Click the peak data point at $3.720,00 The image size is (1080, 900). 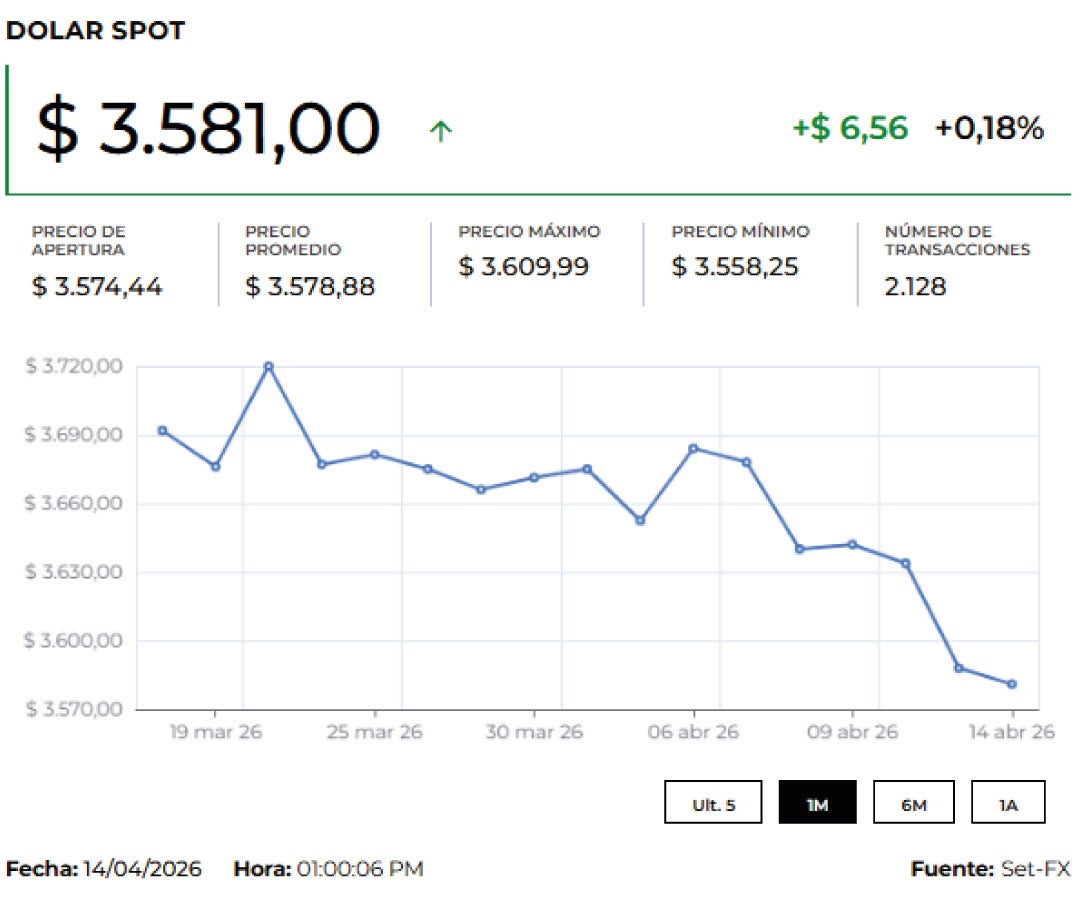(x=268, y=366)
